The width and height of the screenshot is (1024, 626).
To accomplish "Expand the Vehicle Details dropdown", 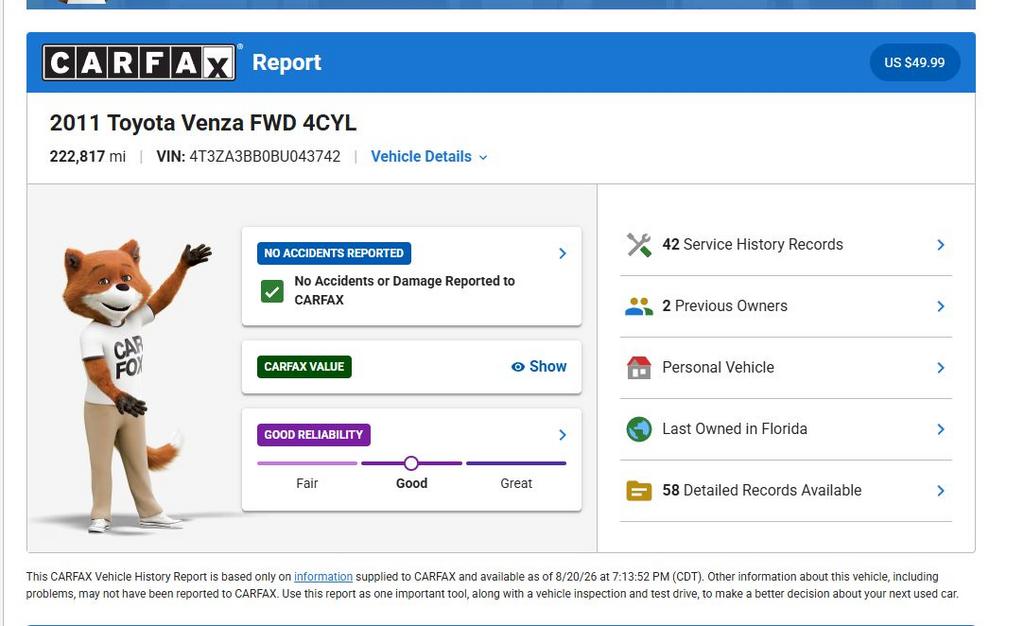I will click(429, 157).
